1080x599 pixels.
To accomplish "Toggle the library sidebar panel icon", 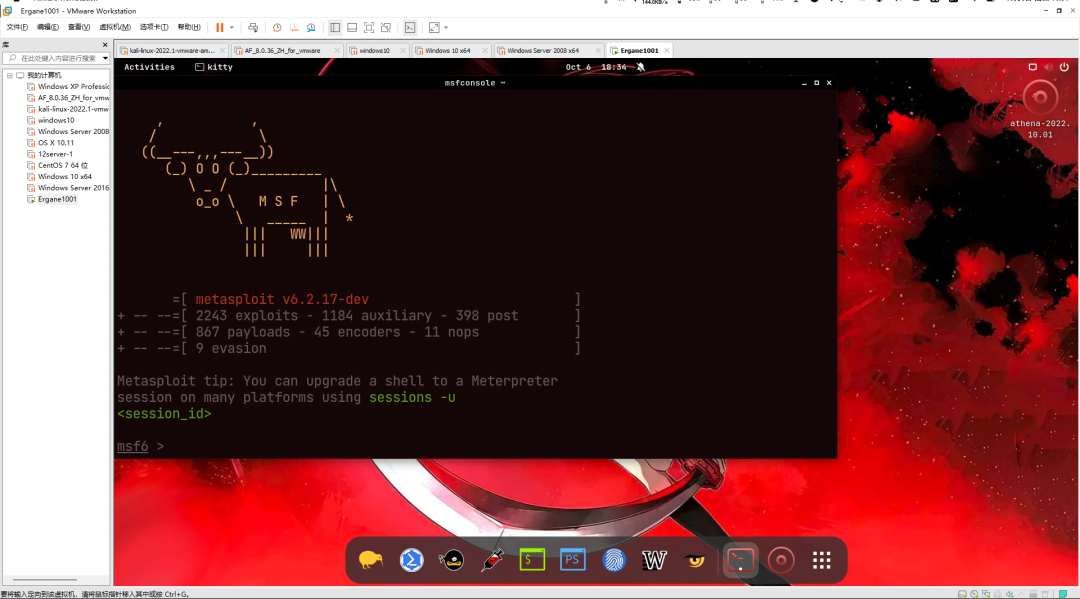I will [335, 28].
